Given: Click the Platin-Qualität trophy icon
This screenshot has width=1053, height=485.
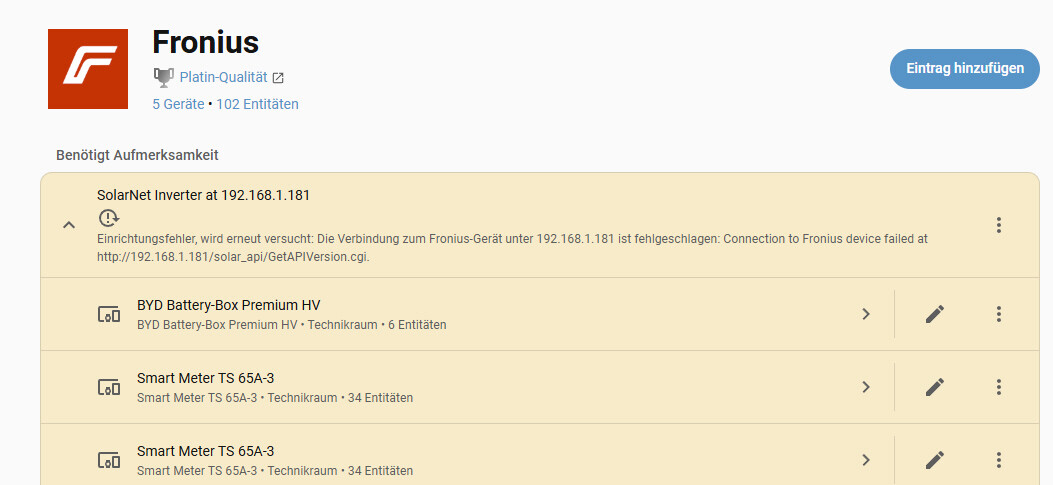Looking at the screenshot, I should 163,77.
